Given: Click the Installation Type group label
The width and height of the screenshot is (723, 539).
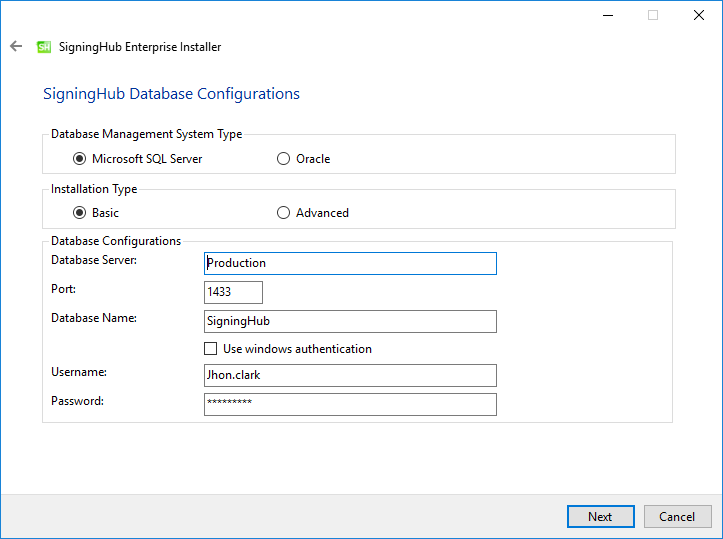Looking at the screenshot, I should (x=94, y=189).
